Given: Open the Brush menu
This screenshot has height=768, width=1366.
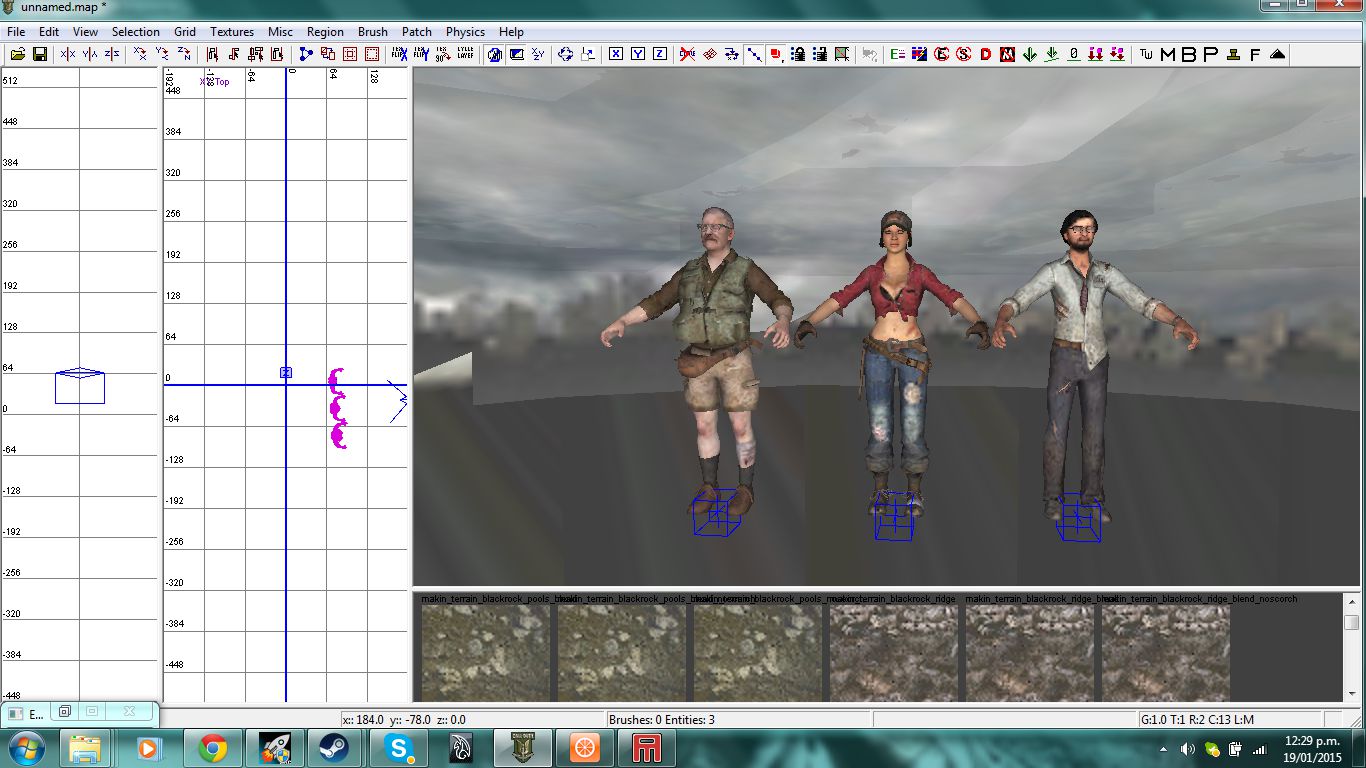Looking at the screenshot, I should [373, 32].
